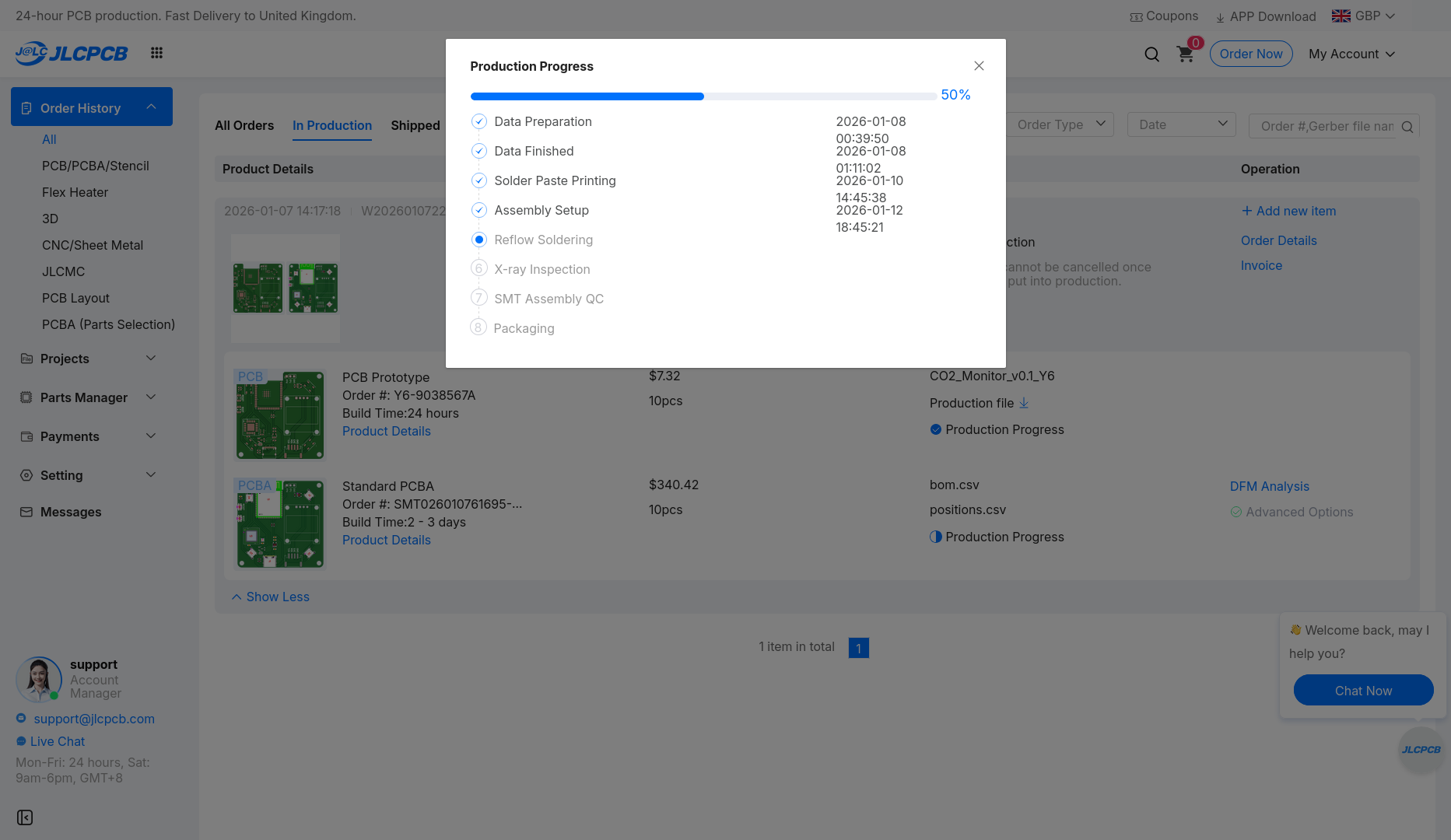Switch to the Shipped tab
This screenshot has height=840, width=1451.
pos(415,125)
